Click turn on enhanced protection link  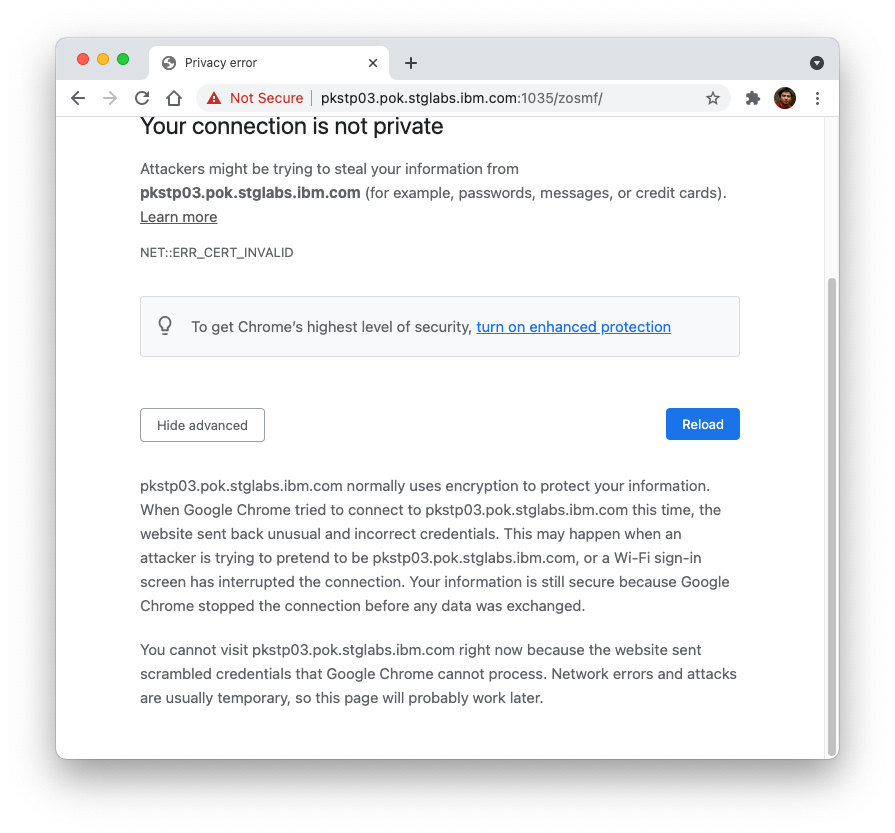pyautogui.click(x=573, y=327)
